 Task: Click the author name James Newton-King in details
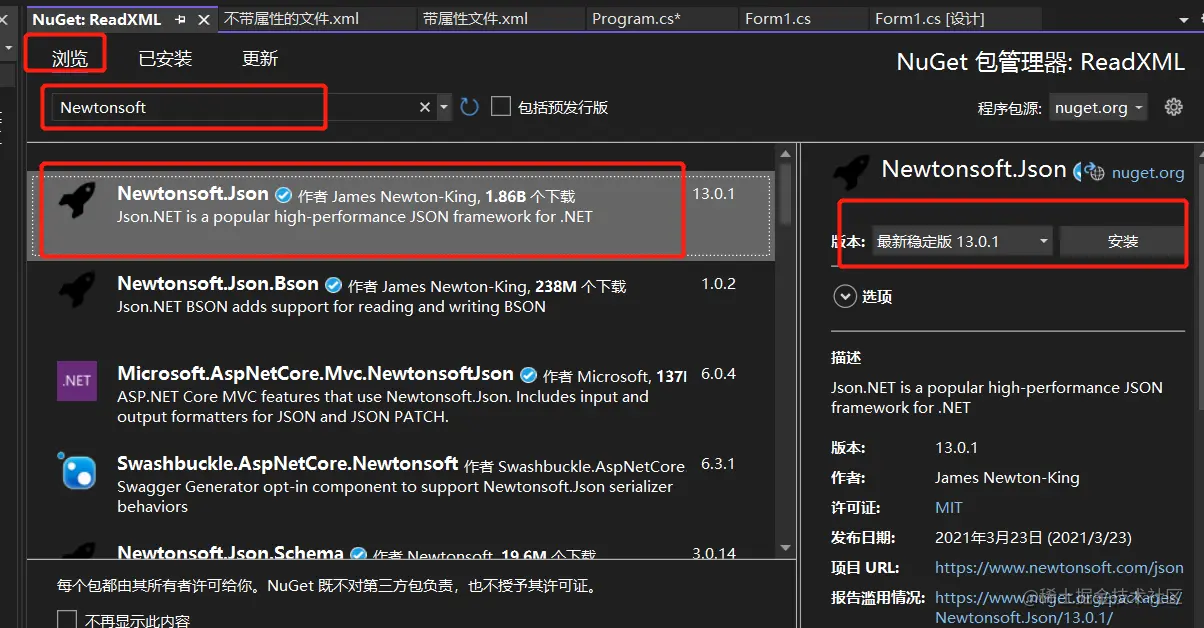point(1007,477)
